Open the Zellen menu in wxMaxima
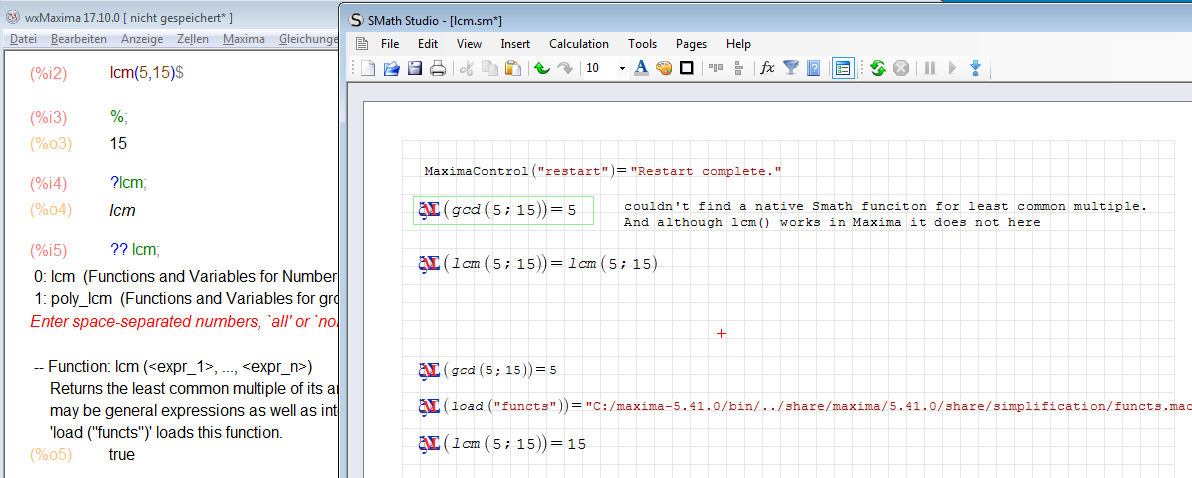 pos(193,39)
